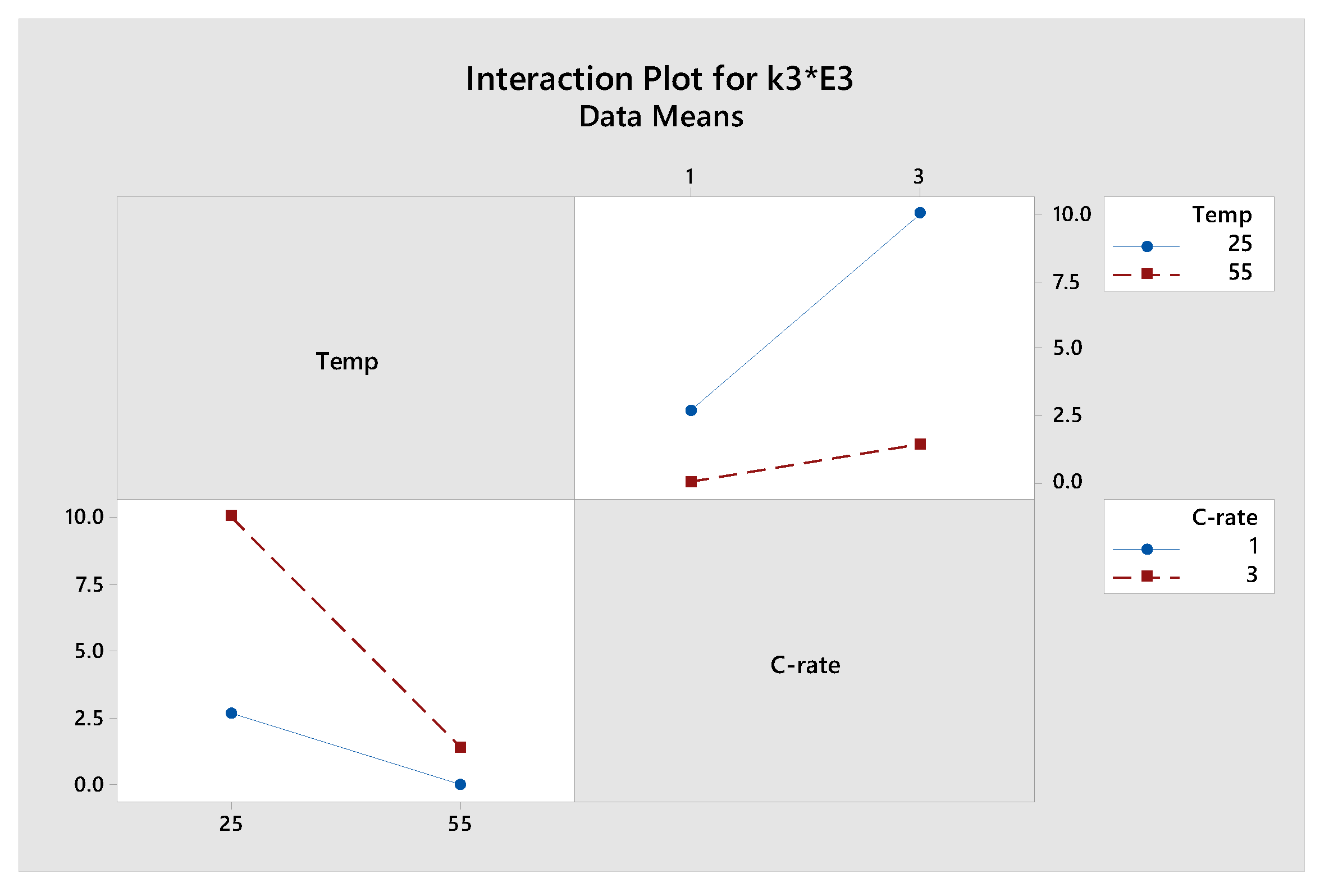Click the blue marker for 1 in the C-rate legend
This screenshot has height=896, width=1329.
(x=1147, y=549)
